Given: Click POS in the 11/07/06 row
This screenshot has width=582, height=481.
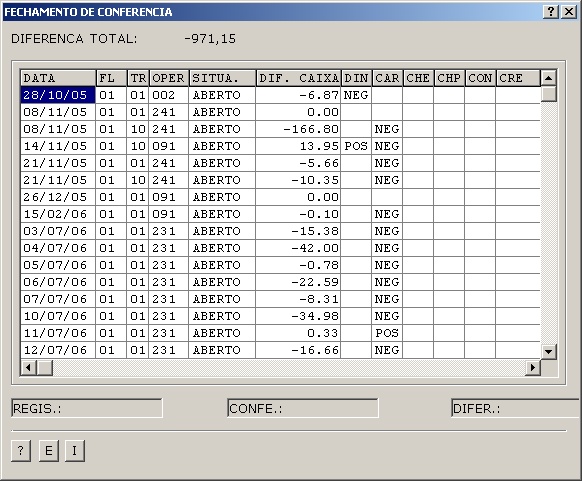Looking at the screenshot, I should click(387, 333).
